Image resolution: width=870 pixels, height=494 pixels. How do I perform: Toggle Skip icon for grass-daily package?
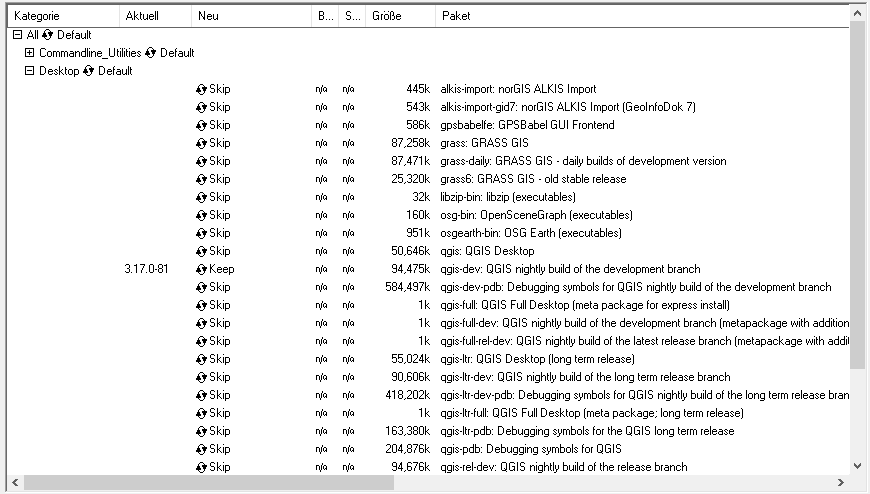(x=201, y=162)
